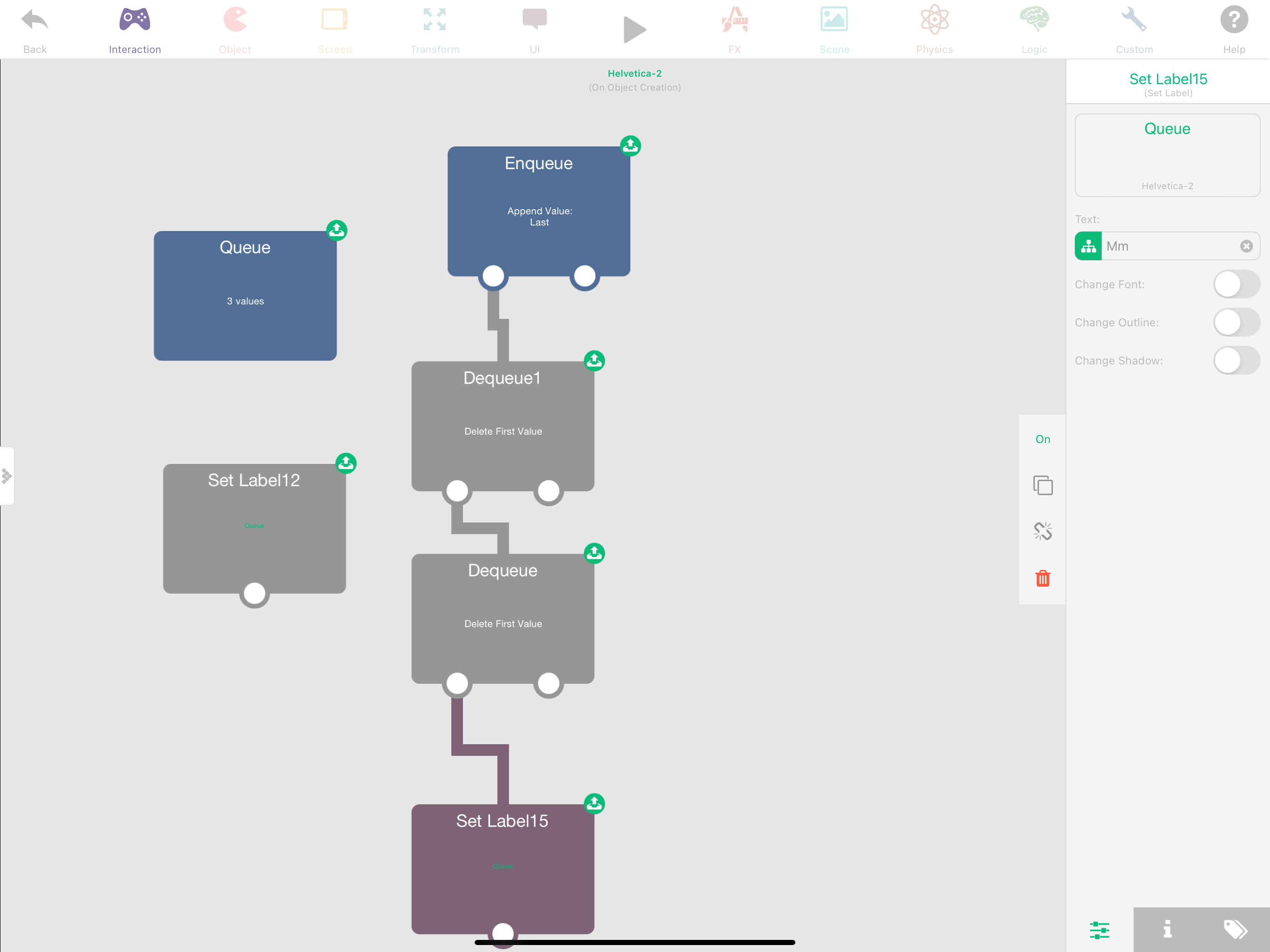Go Back using the arrow button
This screenshot has height=952, width=1270.
(35, 29)
